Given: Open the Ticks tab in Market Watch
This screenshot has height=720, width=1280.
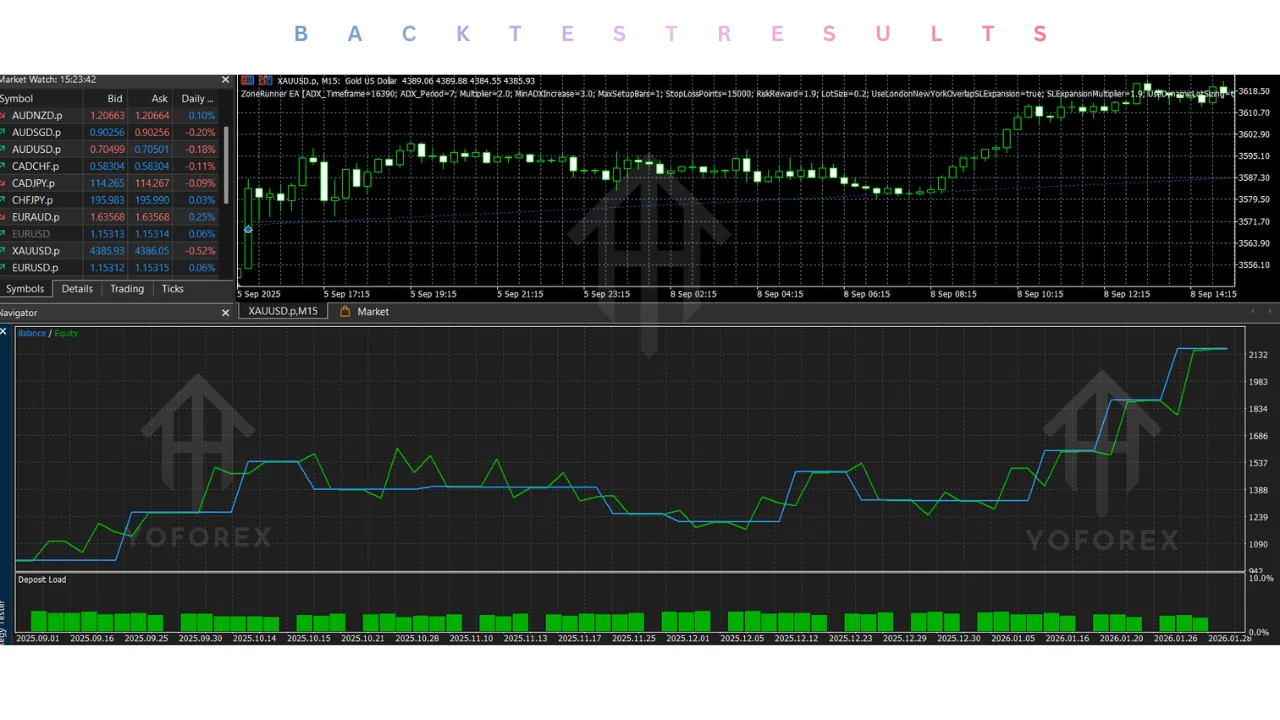Looking at the screenshot, I should (173, 289).
